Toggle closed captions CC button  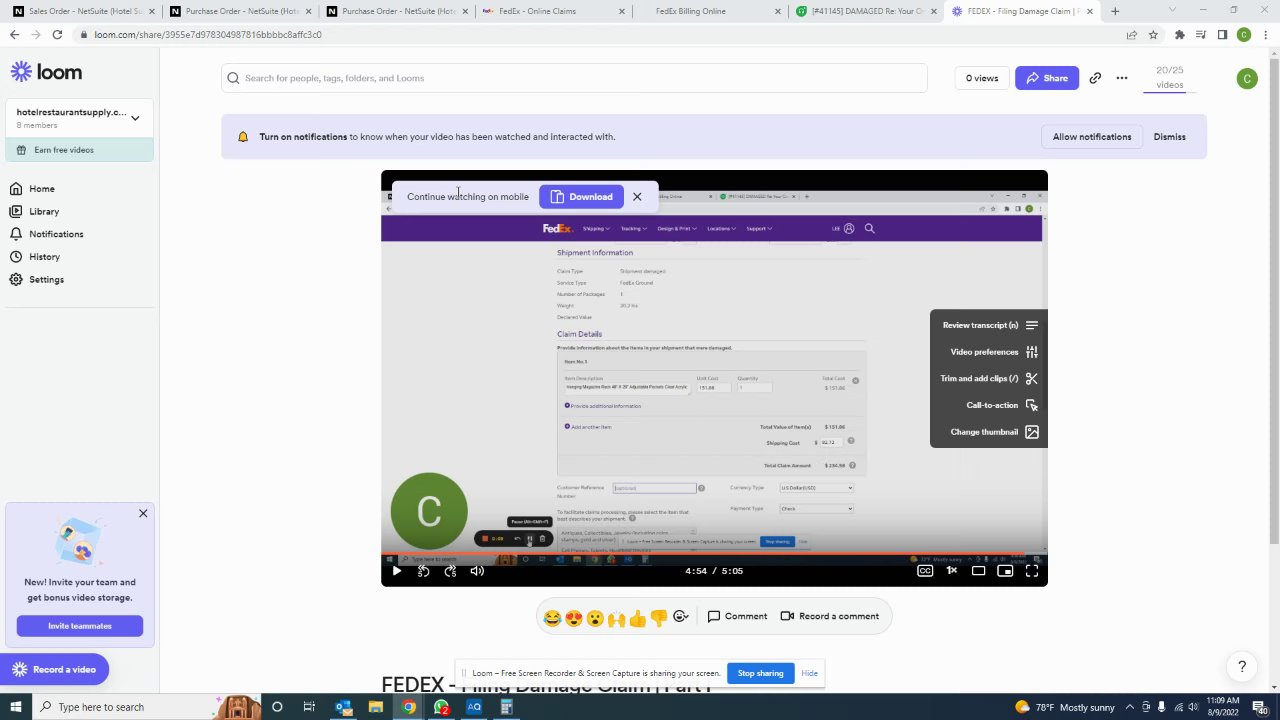pos(925,571)
